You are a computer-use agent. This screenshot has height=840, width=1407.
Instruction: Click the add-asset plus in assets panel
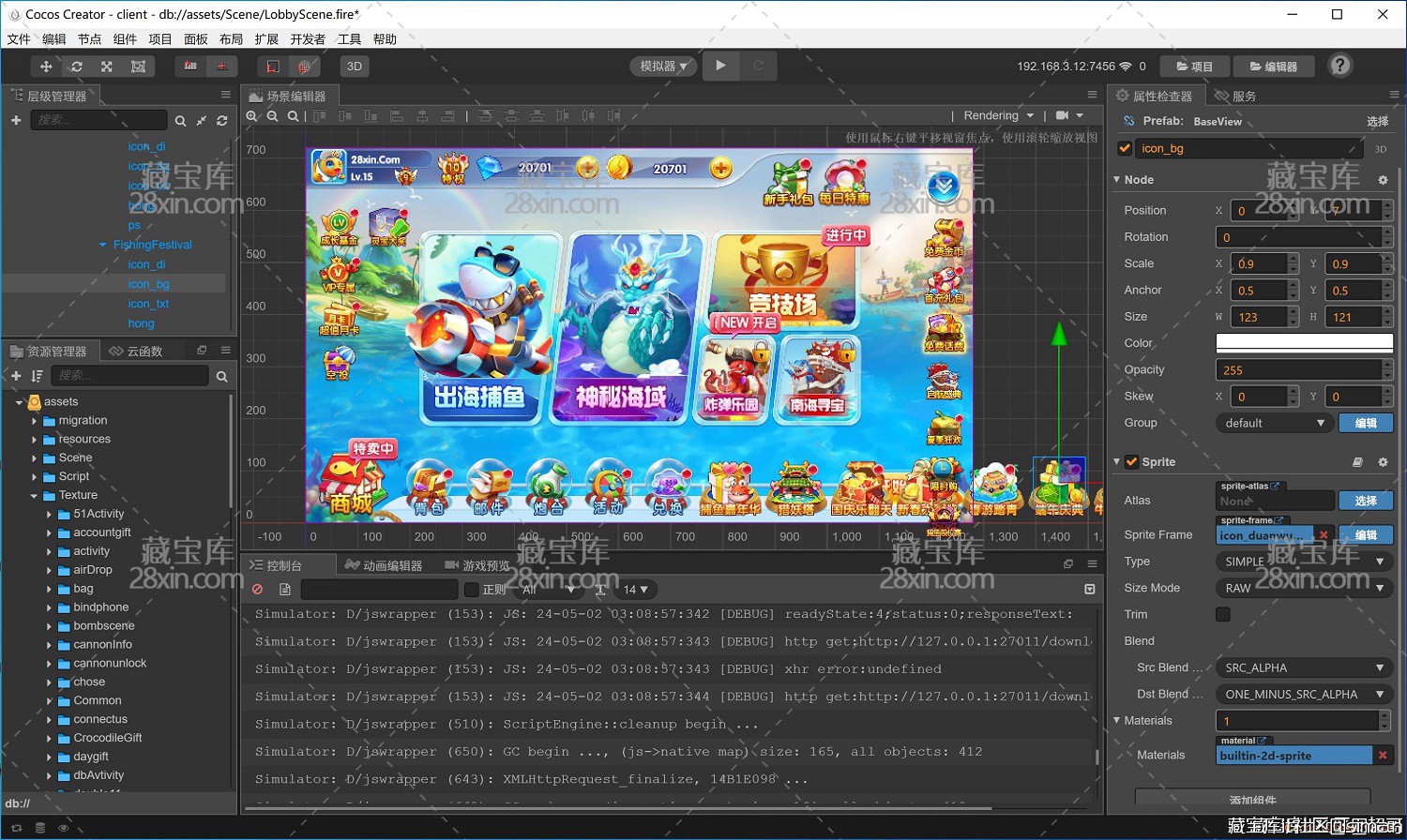coord(16,376)
